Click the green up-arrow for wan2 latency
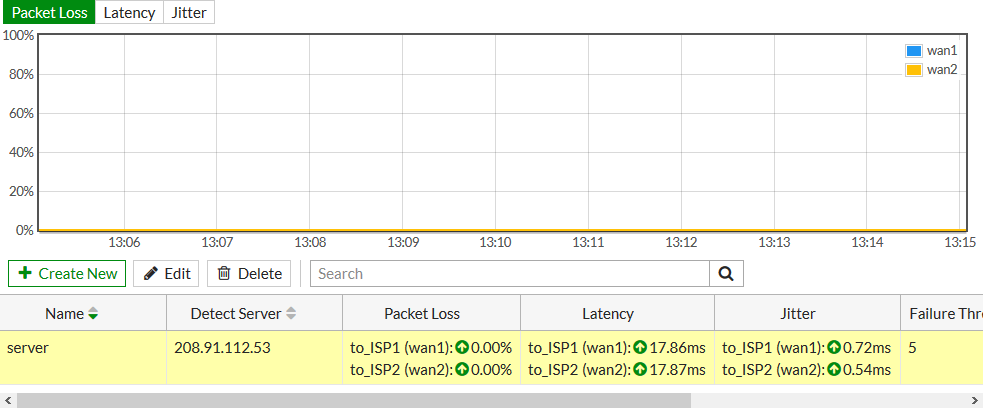This screenshot has width=983, height=408. point(640,370)
